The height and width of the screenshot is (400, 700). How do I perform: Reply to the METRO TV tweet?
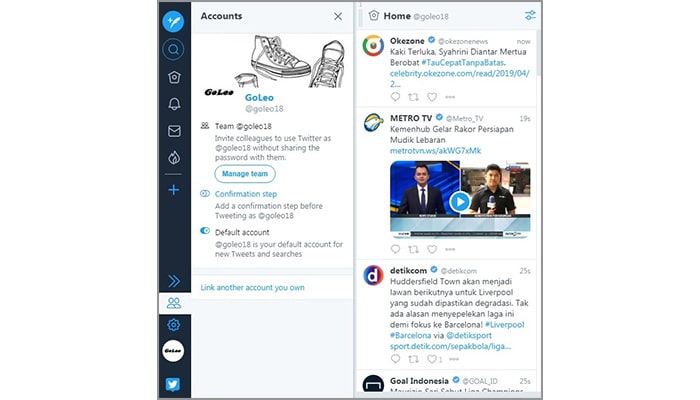point(395,249)
